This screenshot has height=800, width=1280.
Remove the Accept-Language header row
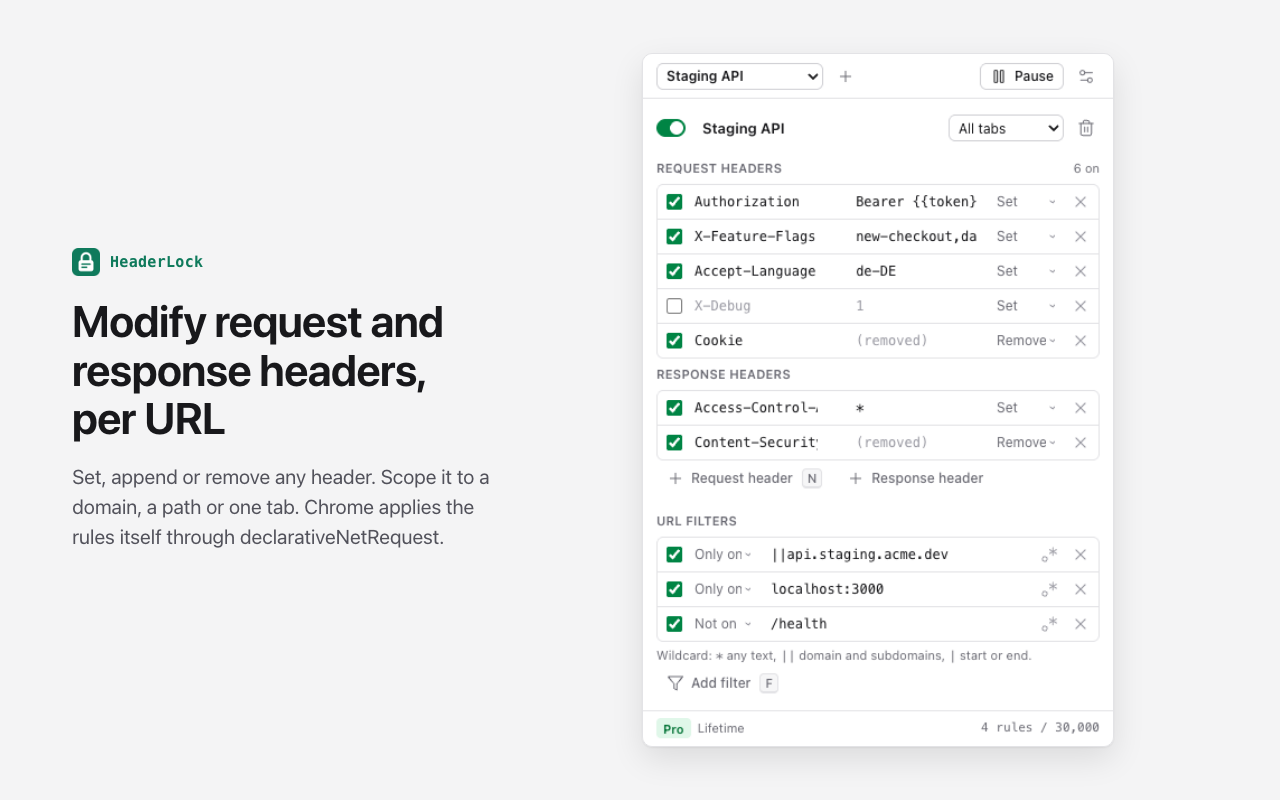click(1080, 271)
